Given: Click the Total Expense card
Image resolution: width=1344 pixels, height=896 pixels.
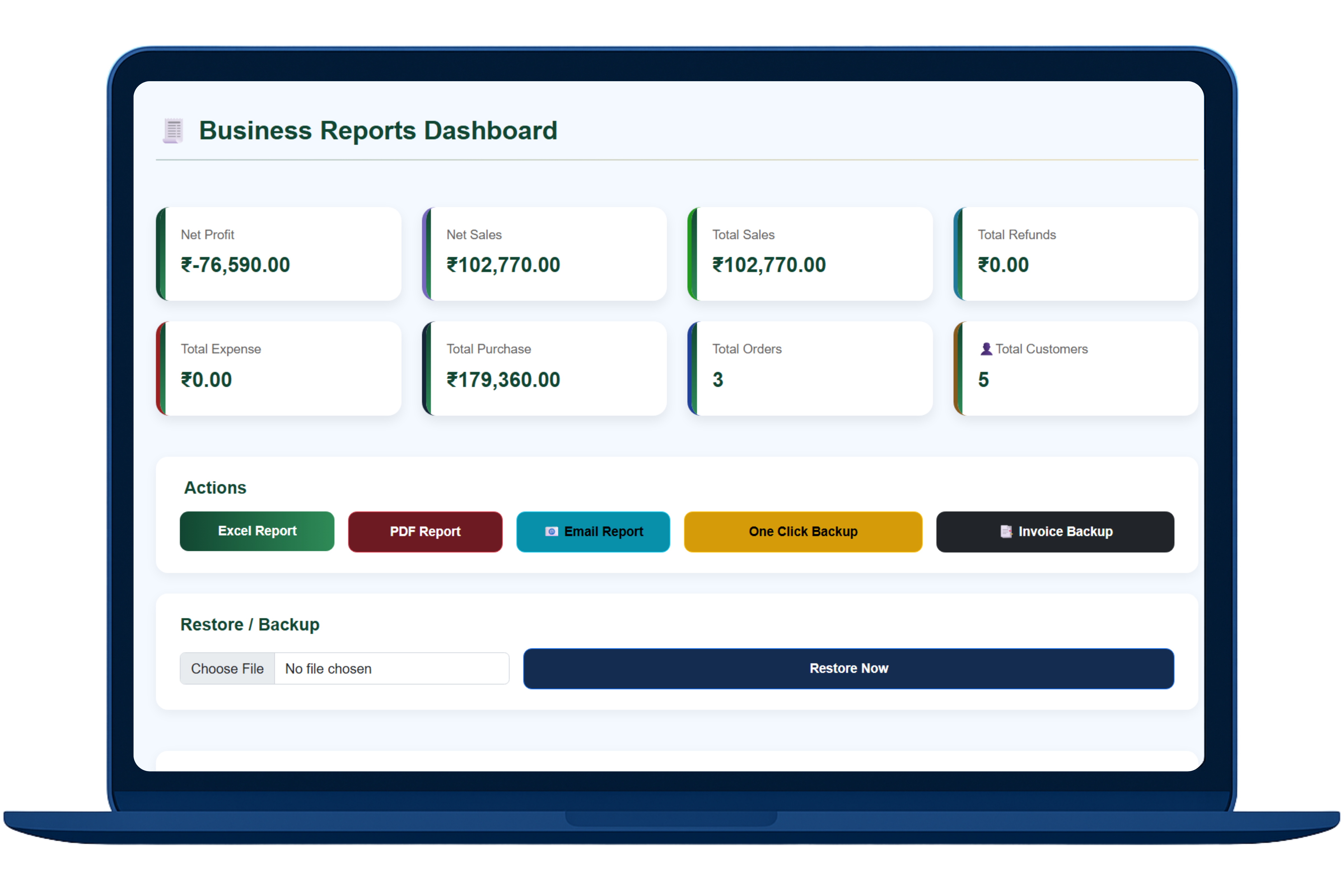Looking at the screenshot, I should click(x=279, y=368).
